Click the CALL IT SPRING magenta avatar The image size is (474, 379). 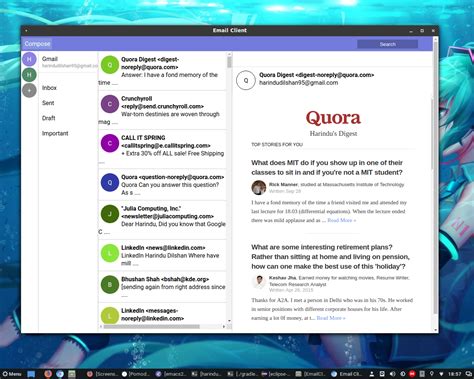[110, 143]
